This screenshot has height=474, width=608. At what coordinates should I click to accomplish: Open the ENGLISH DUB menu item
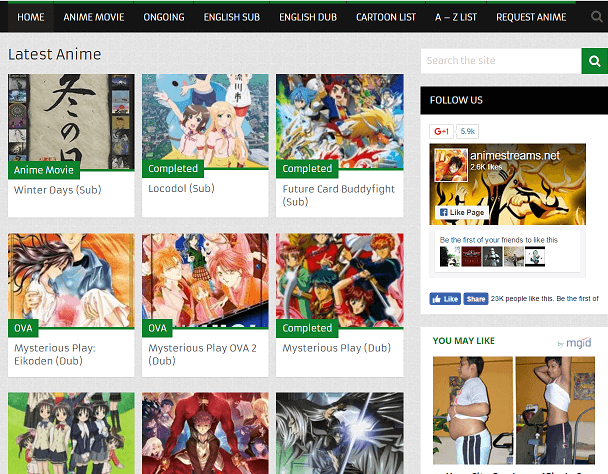(308, 17)
